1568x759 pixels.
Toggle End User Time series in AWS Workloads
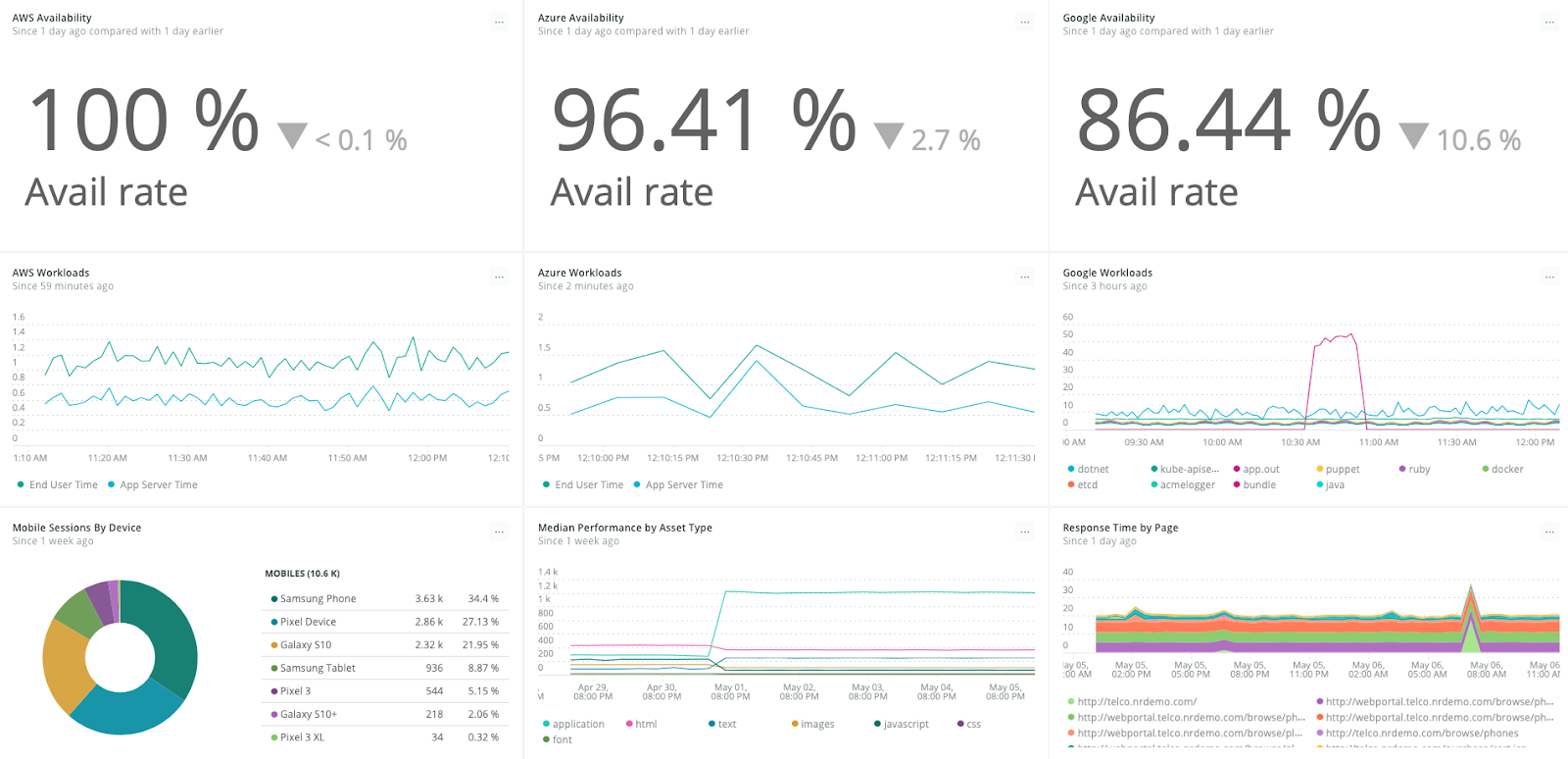pos(58,484)
